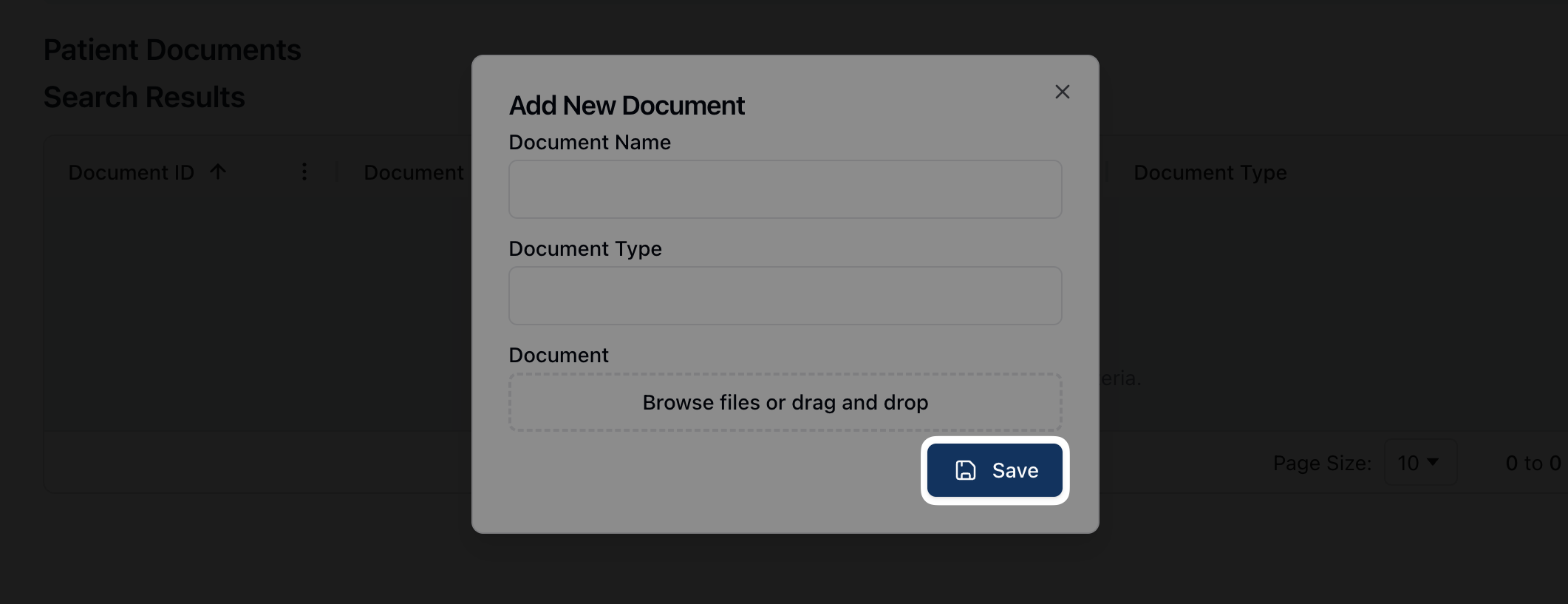
Task: Open the Document ID column menu dots
Action: (304, 172)
